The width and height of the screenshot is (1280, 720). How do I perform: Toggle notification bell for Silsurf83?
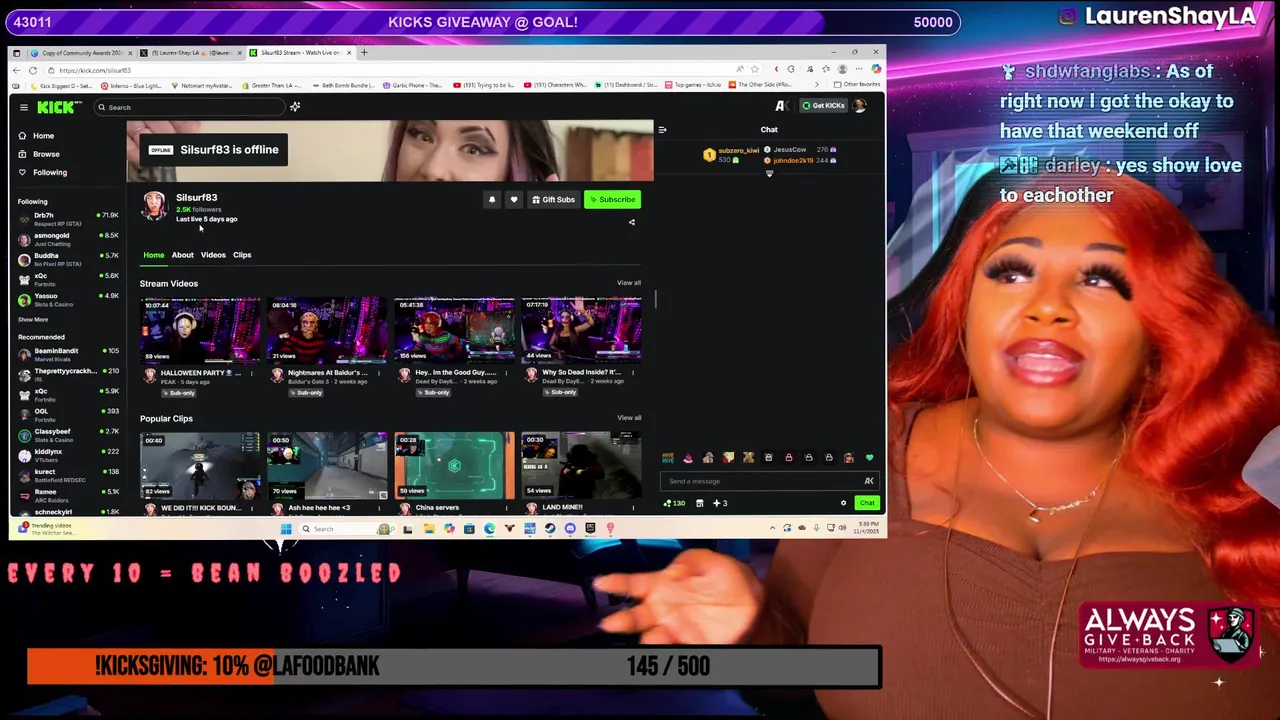click(x=492, y=200)
